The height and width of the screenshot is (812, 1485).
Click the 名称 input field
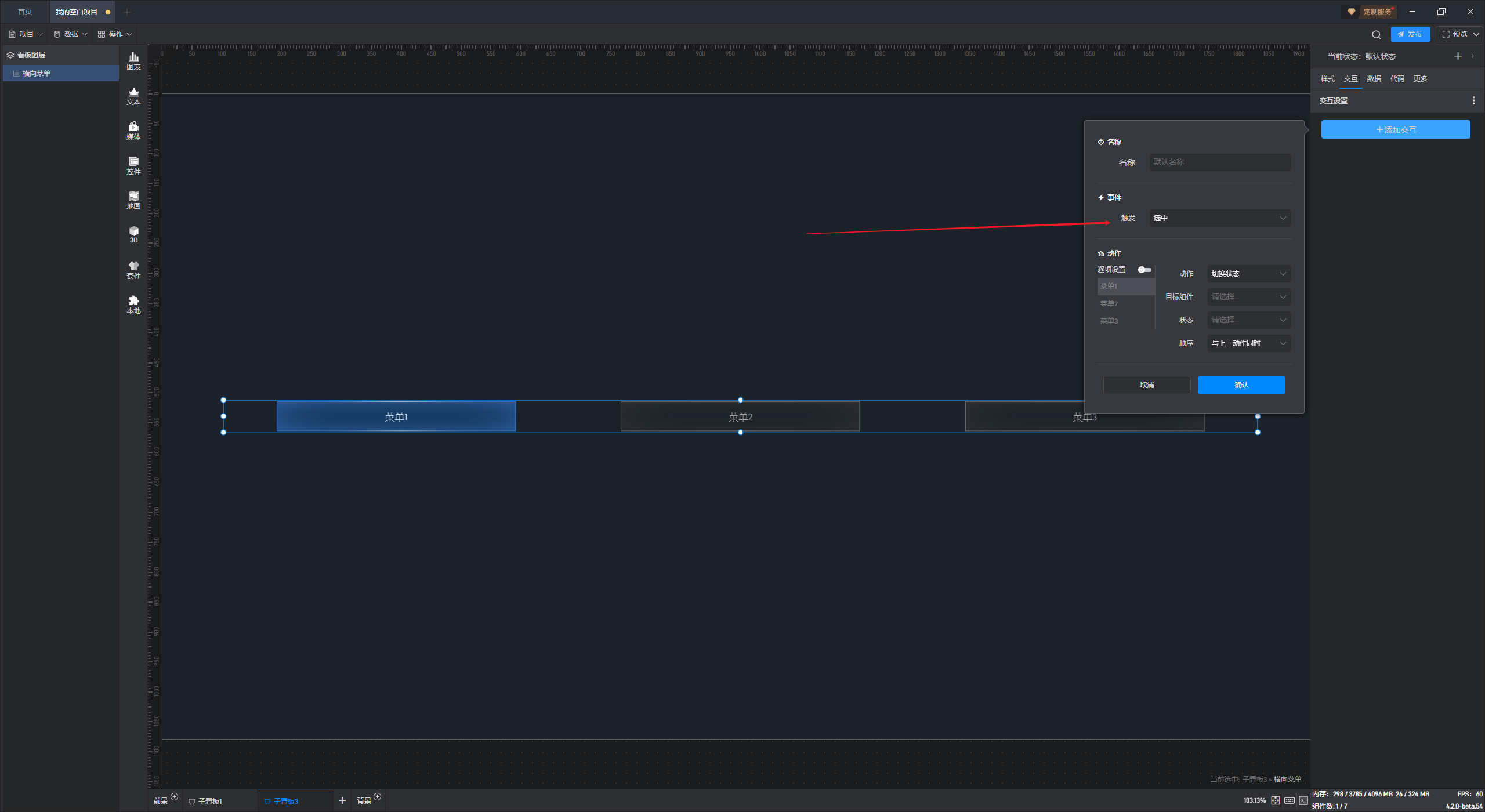click(x=1219, y=162)
